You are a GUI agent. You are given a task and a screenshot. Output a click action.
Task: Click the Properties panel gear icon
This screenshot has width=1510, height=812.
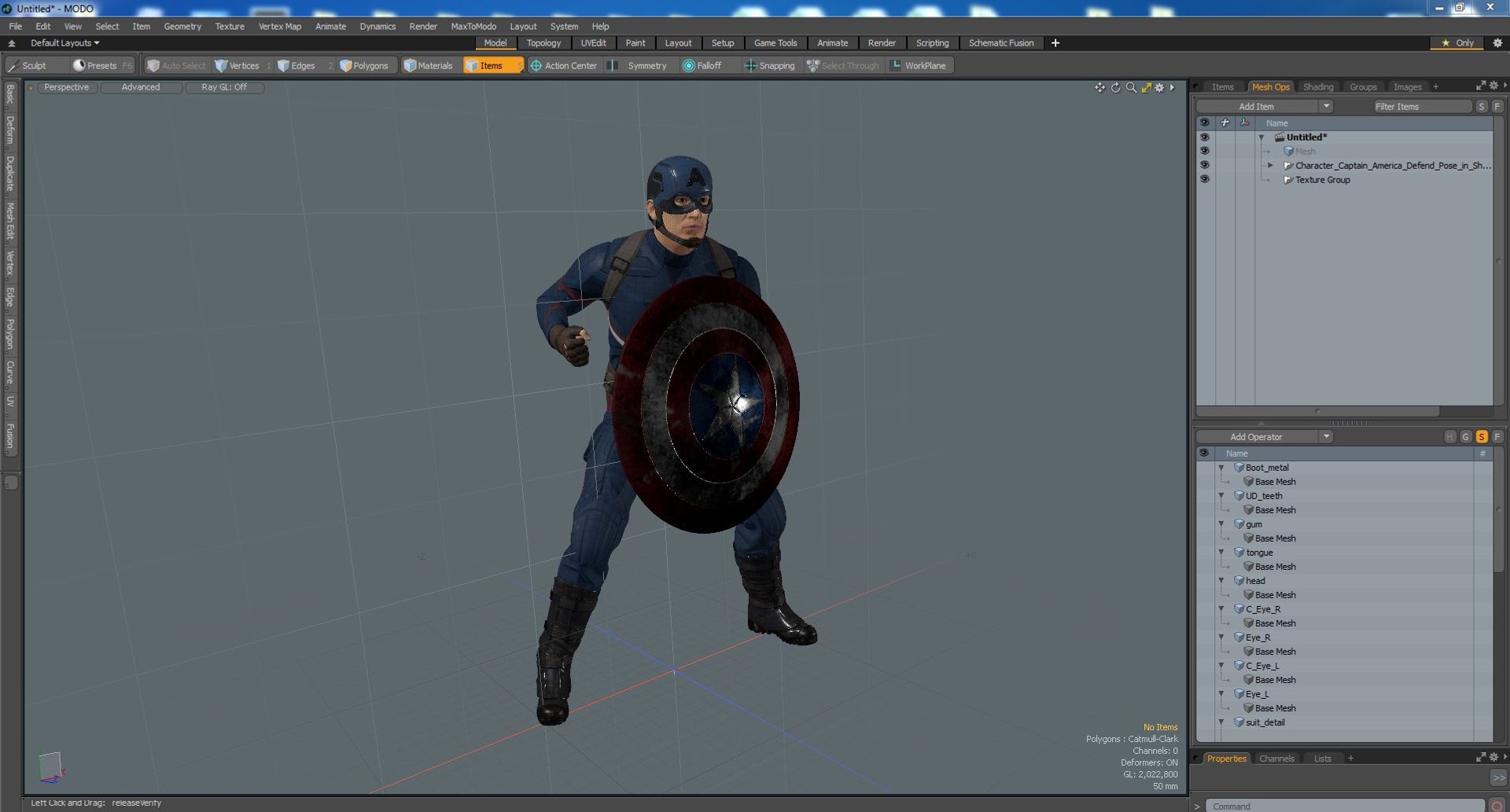[x=1493, y=757]
